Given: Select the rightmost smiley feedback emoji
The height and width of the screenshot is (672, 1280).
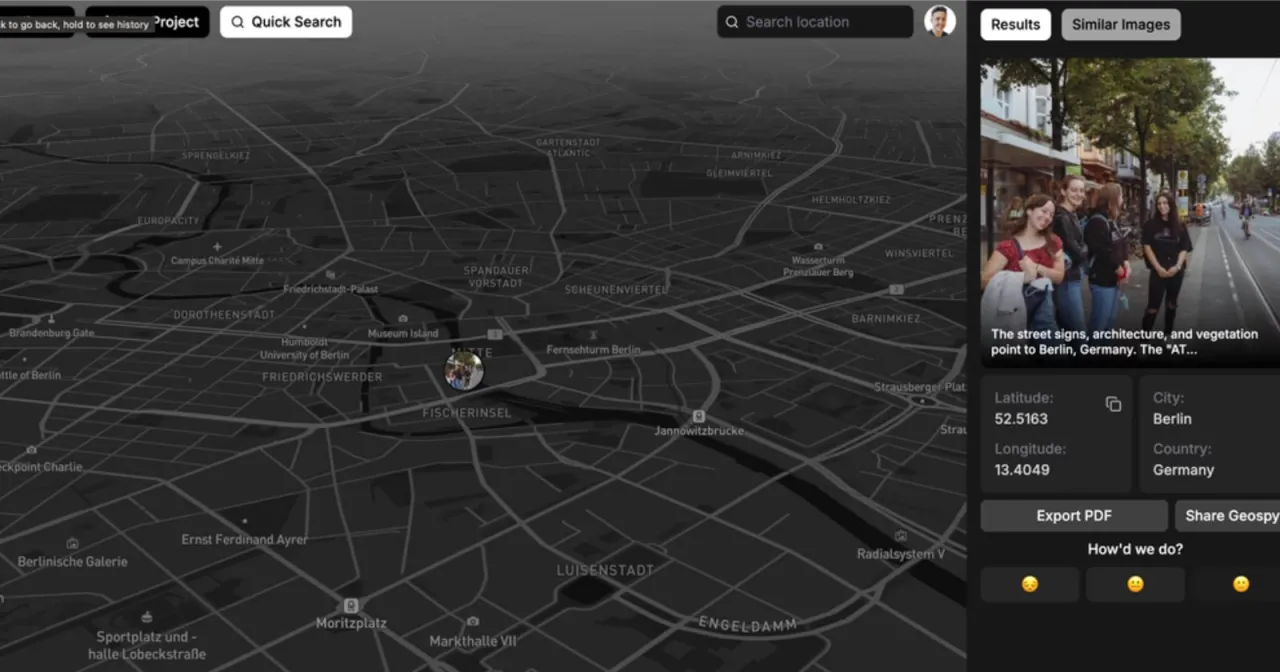Looking at the screenshot, I should pos(1240,584).
